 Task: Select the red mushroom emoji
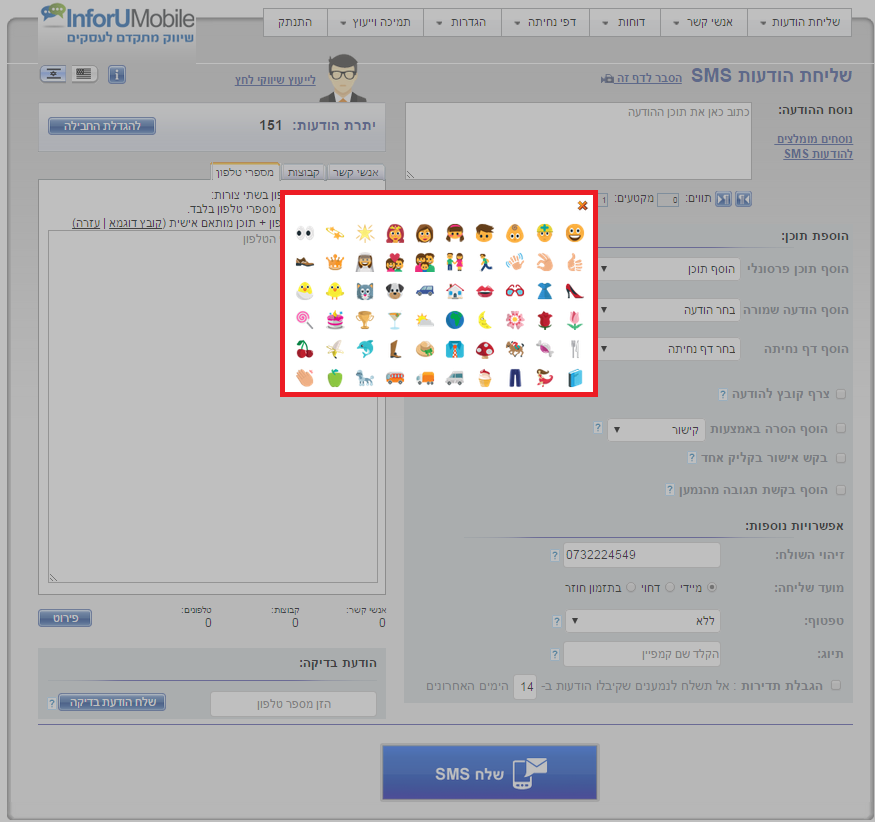[485, 349]
